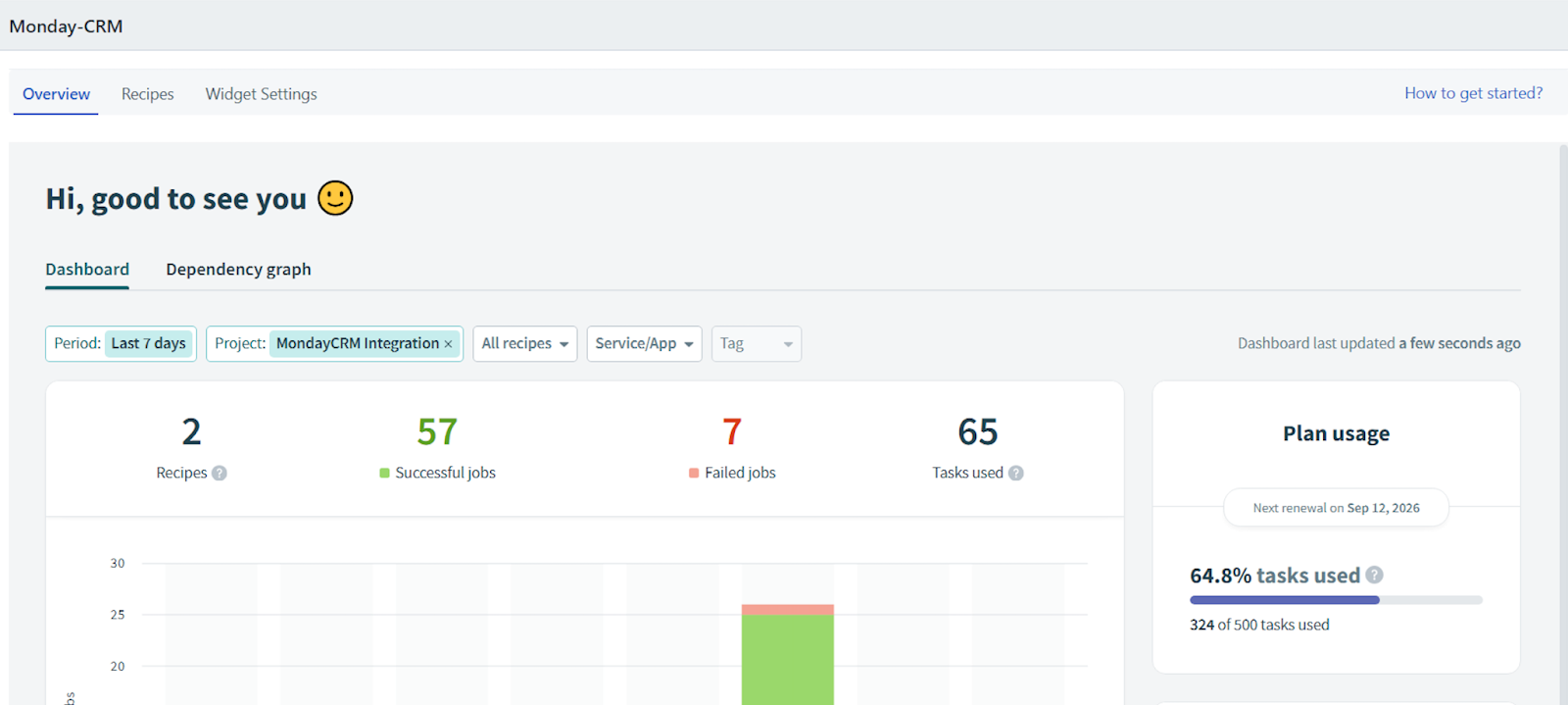Expand the Service/App dropdown

pos(644,343)
